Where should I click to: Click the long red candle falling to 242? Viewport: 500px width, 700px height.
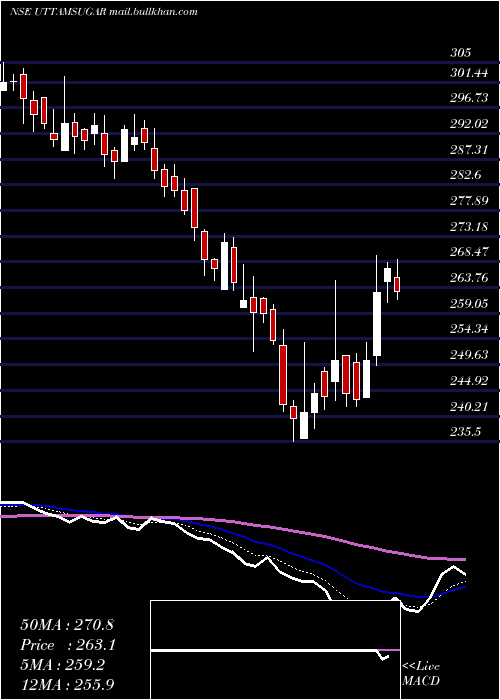tap(283, 375)
